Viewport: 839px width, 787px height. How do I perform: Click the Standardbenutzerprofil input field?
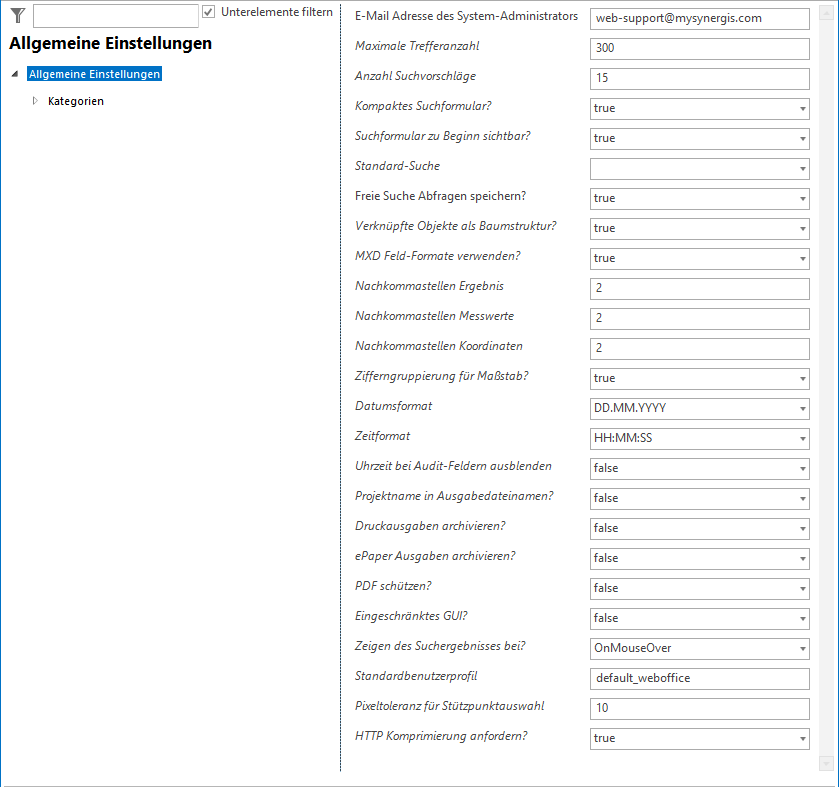point(699,678)
